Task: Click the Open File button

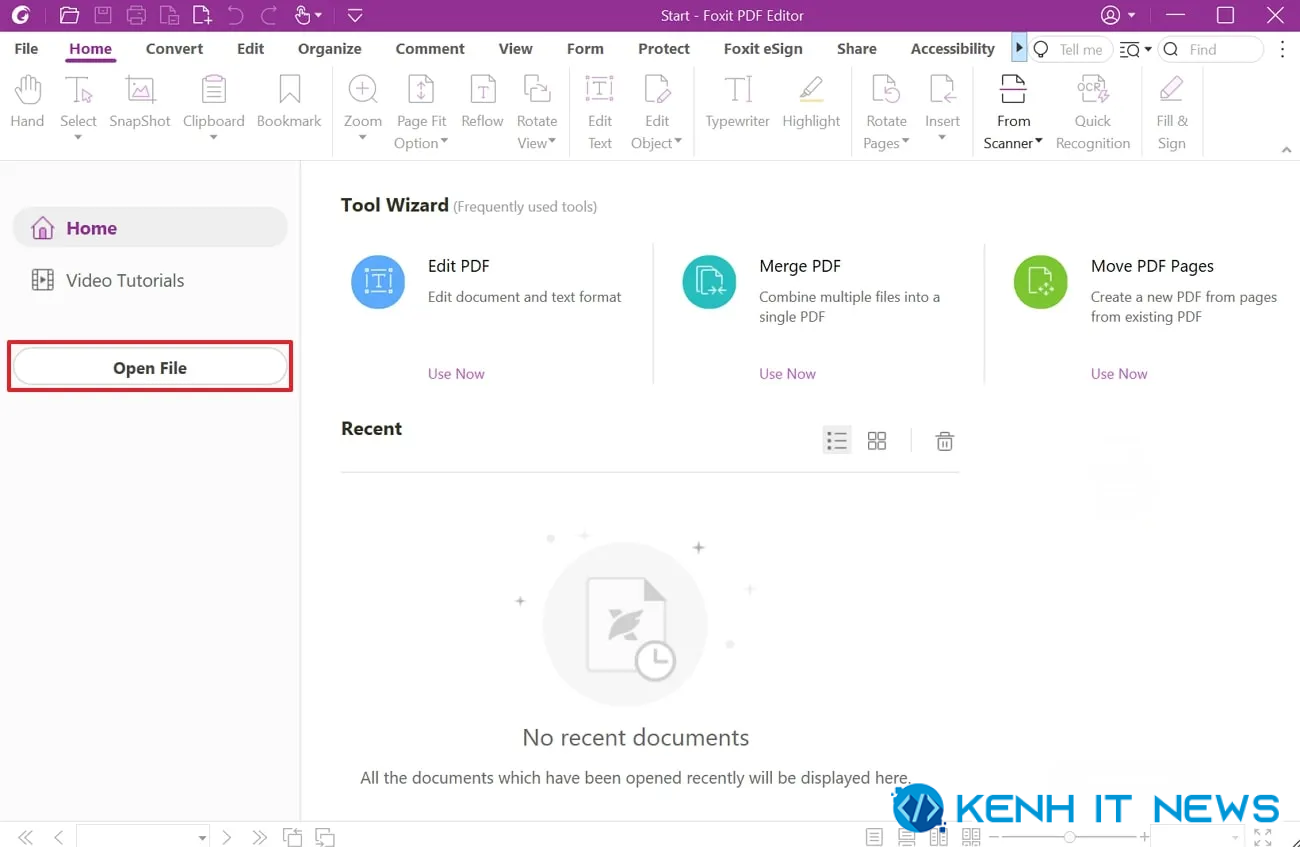Action: pyautogui.click(x=150, y=367)
